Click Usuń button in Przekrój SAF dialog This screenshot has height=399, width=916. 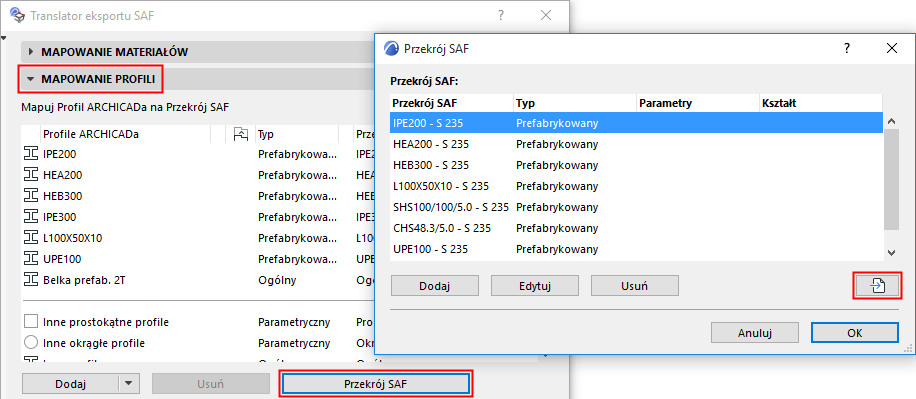(x=635, y=286)
